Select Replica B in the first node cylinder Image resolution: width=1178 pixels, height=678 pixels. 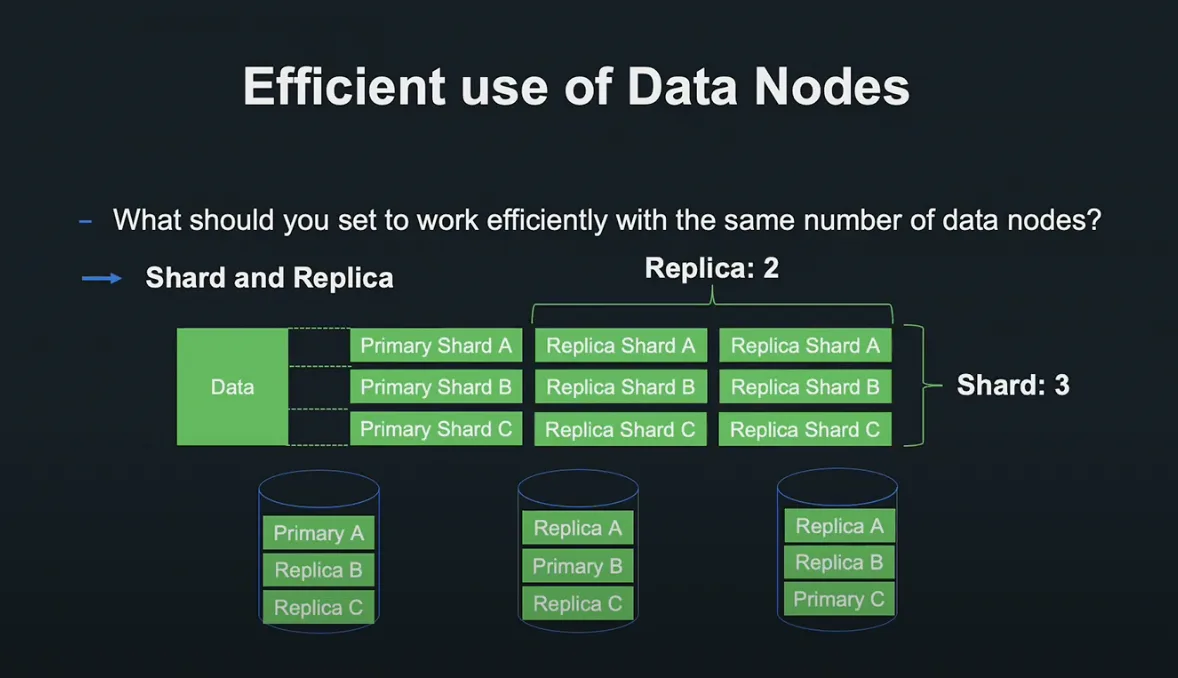click(319, 570)
